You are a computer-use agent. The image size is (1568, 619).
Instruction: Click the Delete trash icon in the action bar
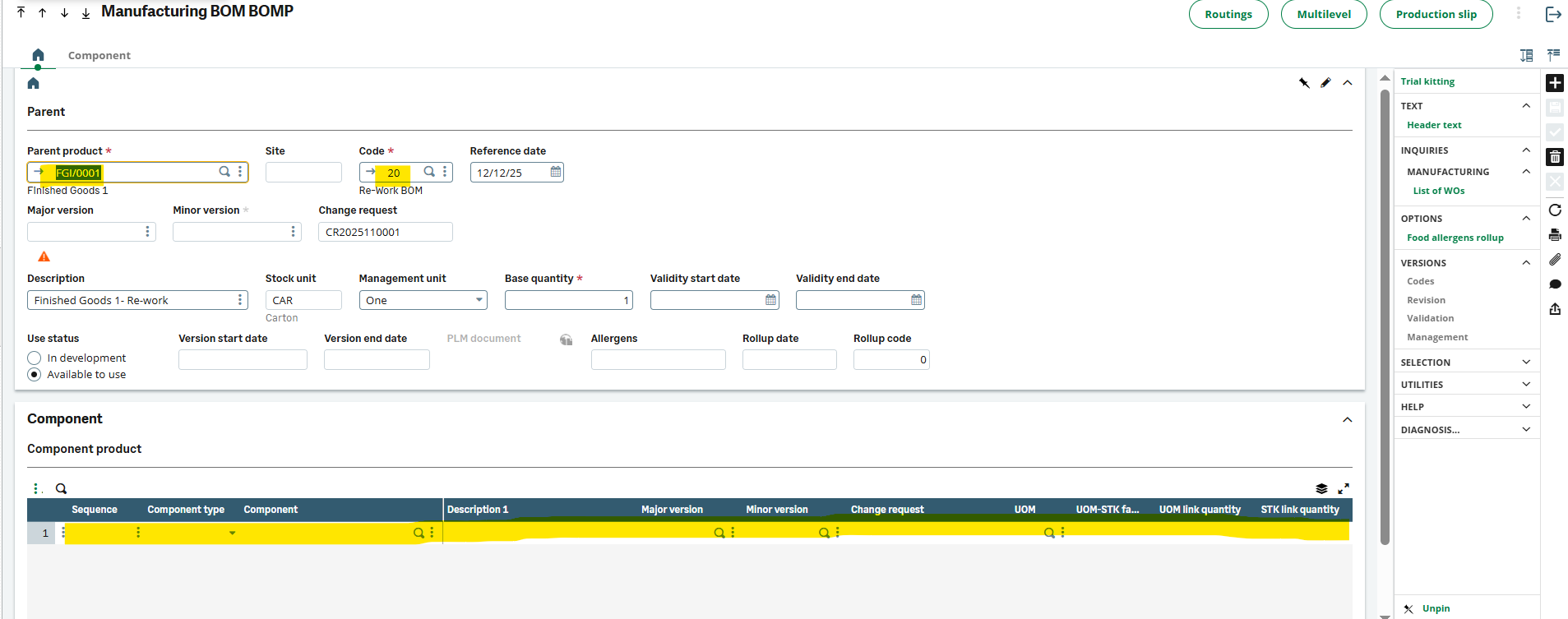coord(1555,157)
